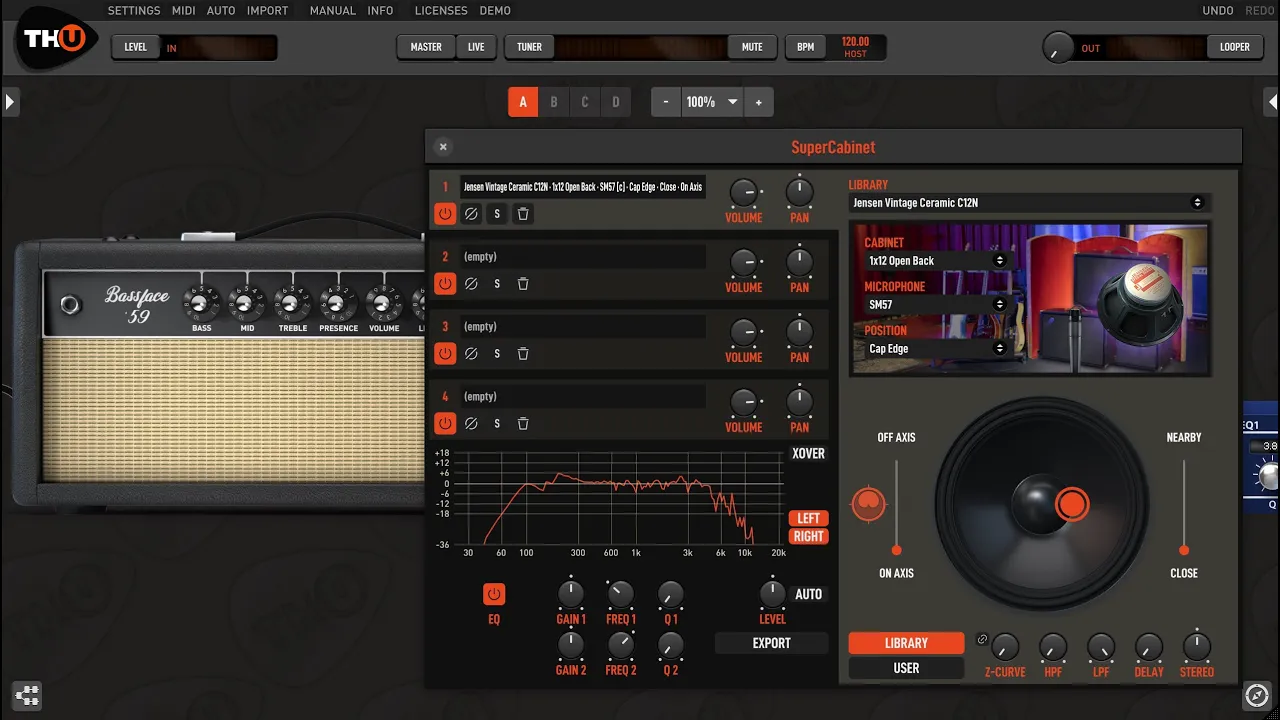Select scene A tab
The height and width of the screenshot is (720, 1280).
coord(523,102)
